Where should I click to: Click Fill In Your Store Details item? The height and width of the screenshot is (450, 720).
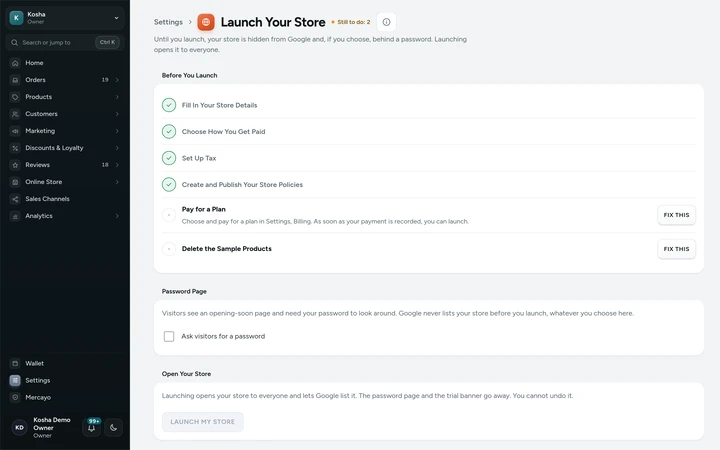tap(219, 105)
